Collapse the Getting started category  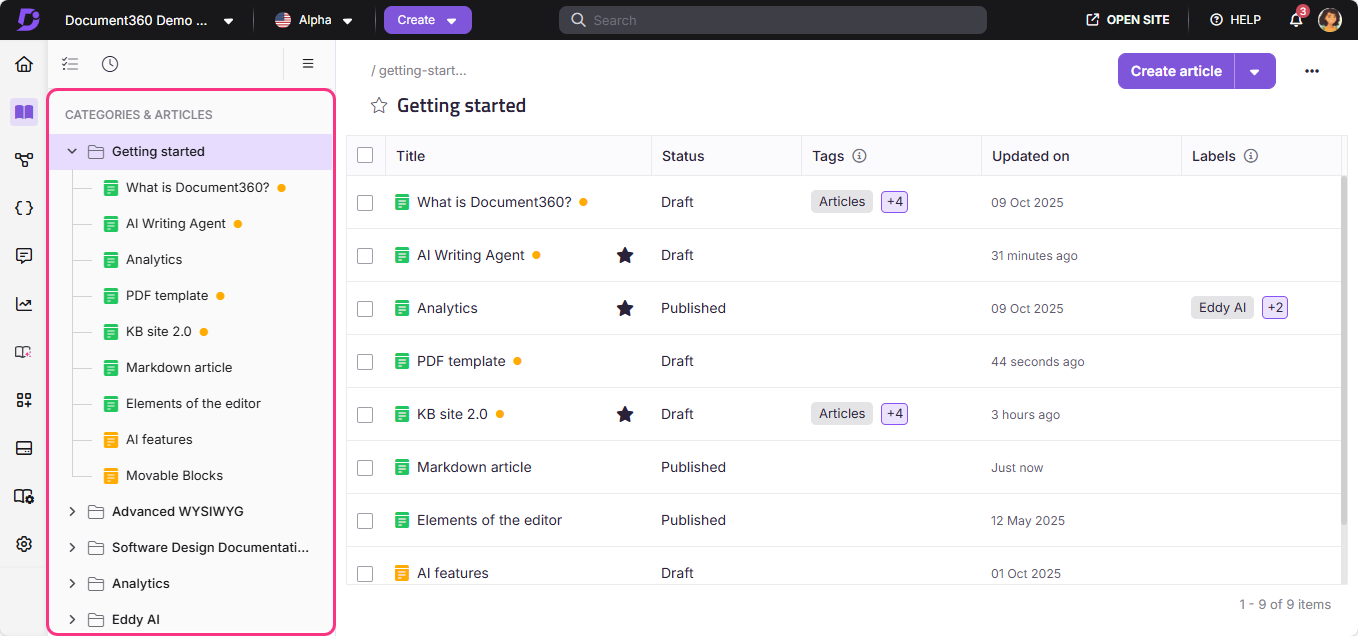71,151
